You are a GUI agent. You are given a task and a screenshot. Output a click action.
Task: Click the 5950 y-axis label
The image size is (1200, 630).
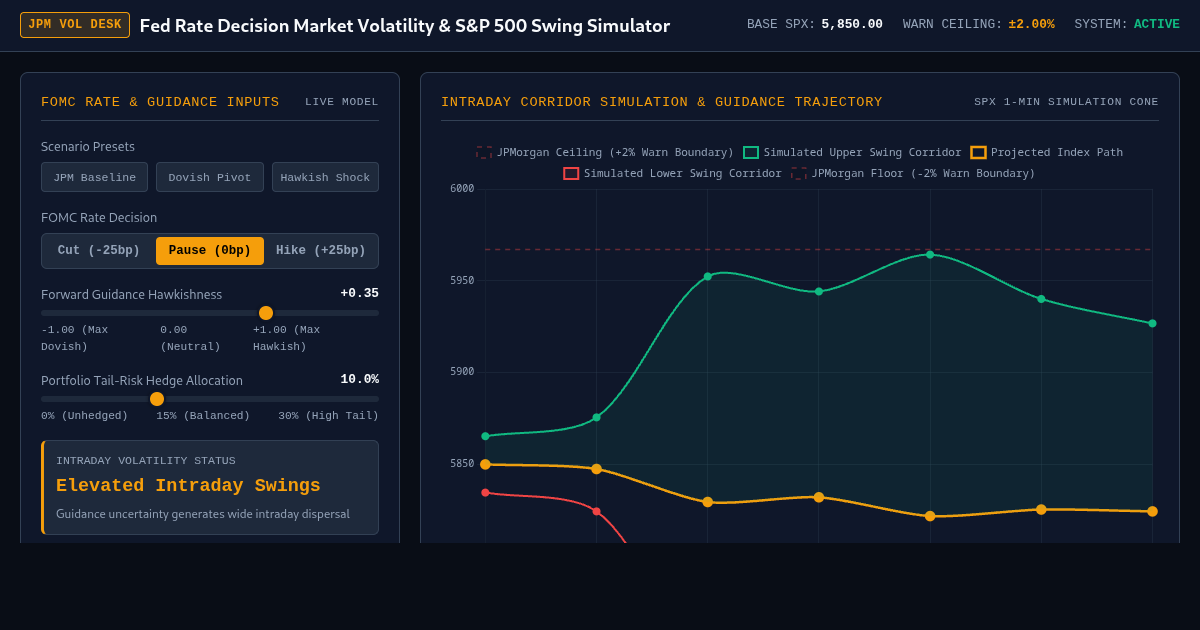(462, 281)
